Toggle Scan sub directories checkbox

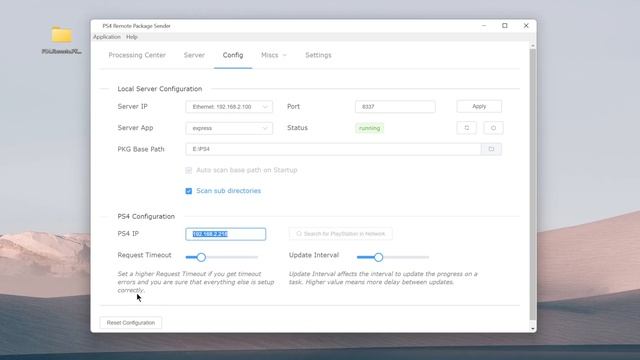click(x=189, y=191)
